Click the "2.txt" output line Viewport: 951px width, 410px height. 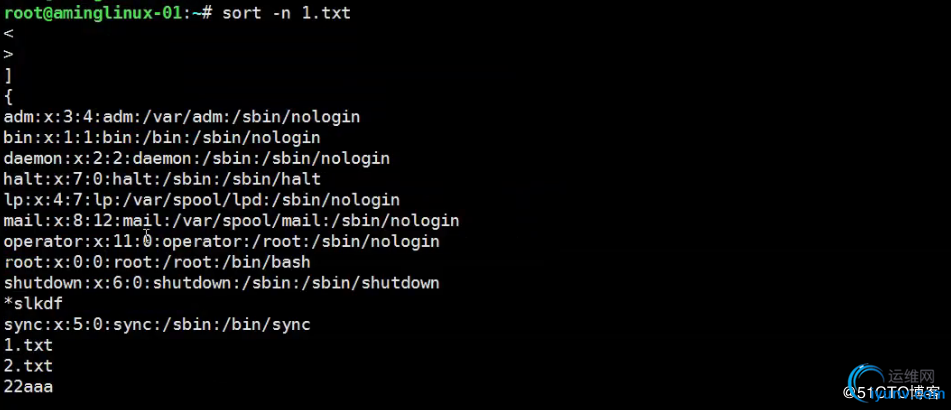click(28, 366)
